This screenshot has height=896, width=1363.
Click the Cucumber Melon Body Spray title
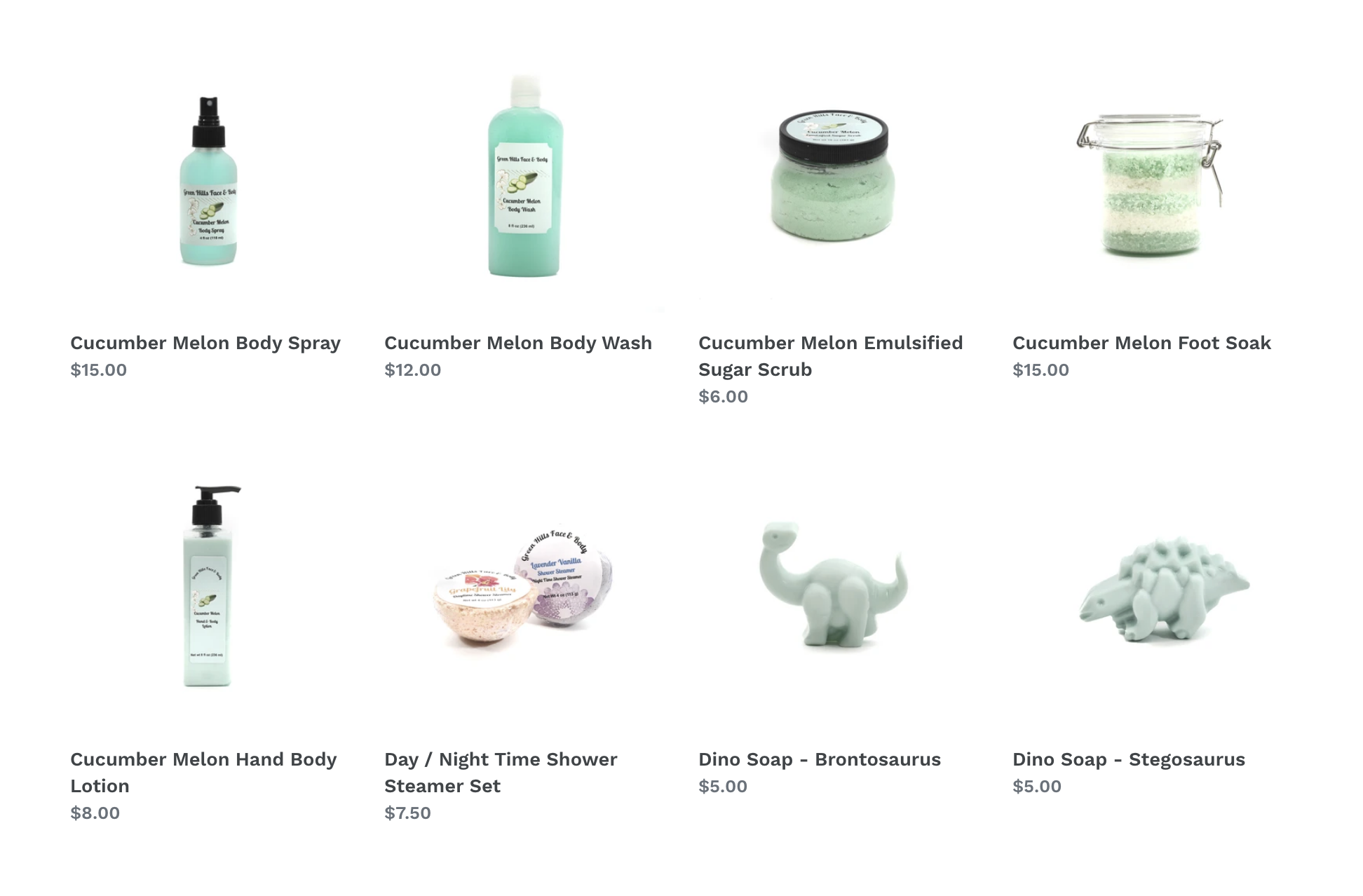point(205,343)
